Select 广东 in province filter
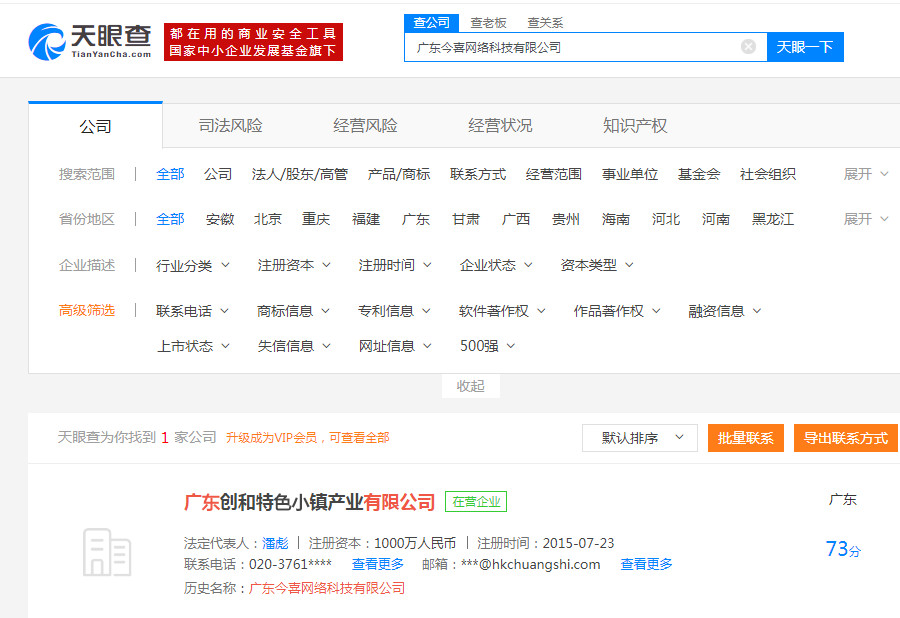The width and height of the screenshot is (900, 618). 416,219
